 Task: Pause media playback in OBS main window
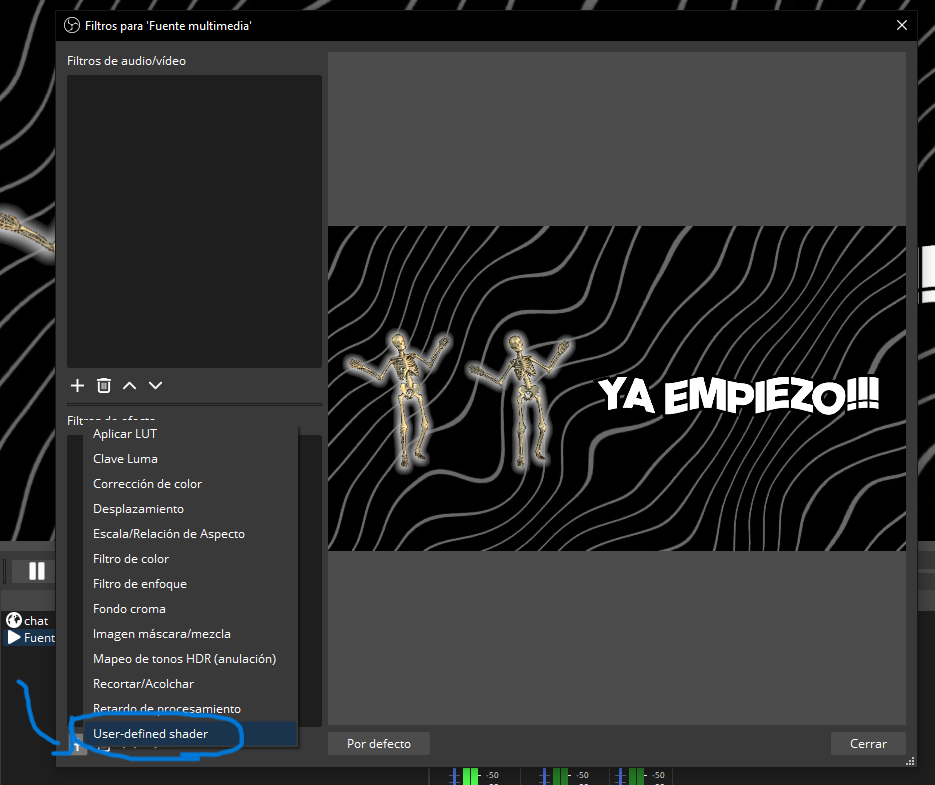[36, 571]
